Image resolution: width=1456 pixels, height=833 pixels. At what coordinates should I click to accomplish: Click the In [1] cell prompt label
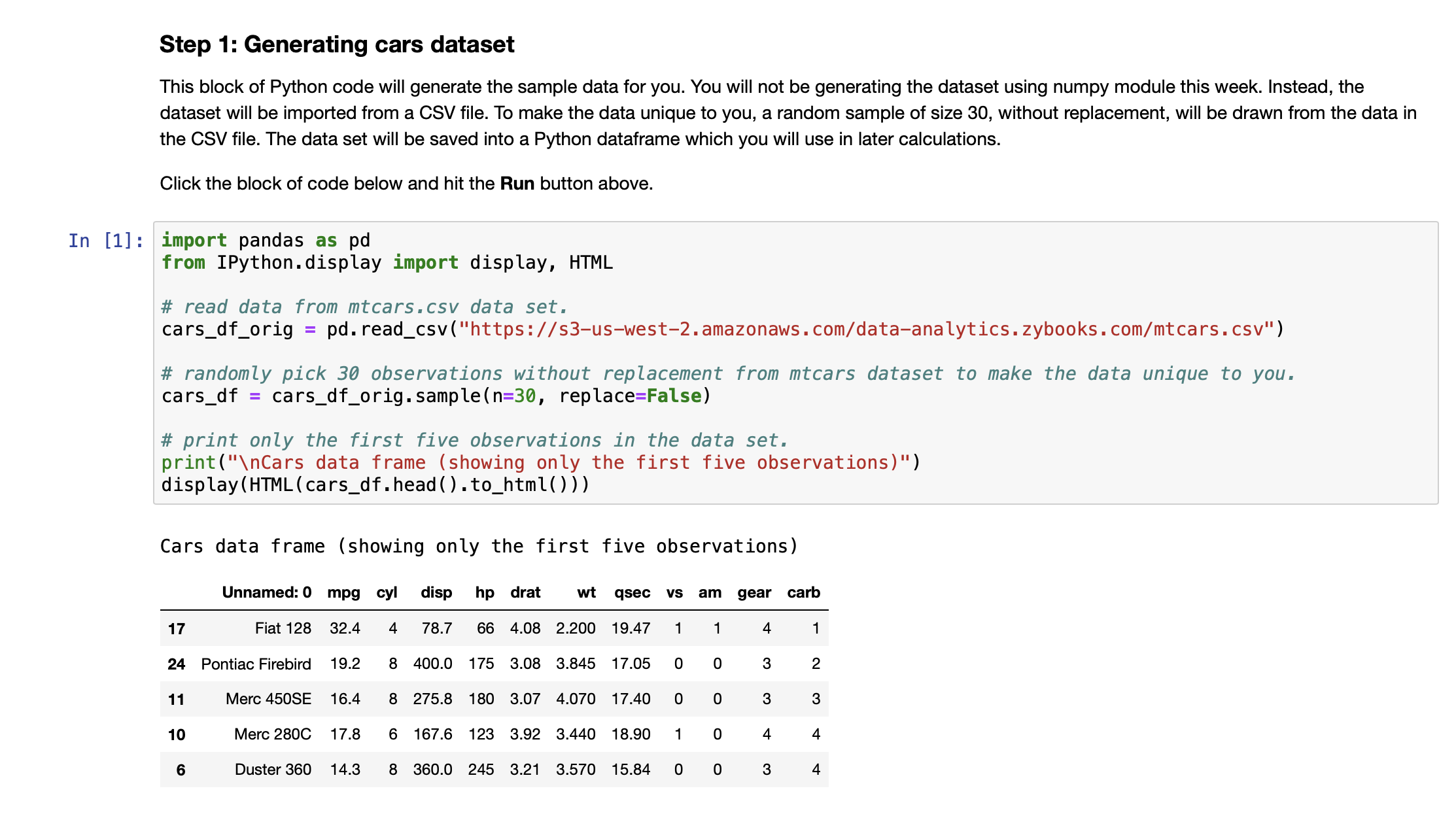106,241
